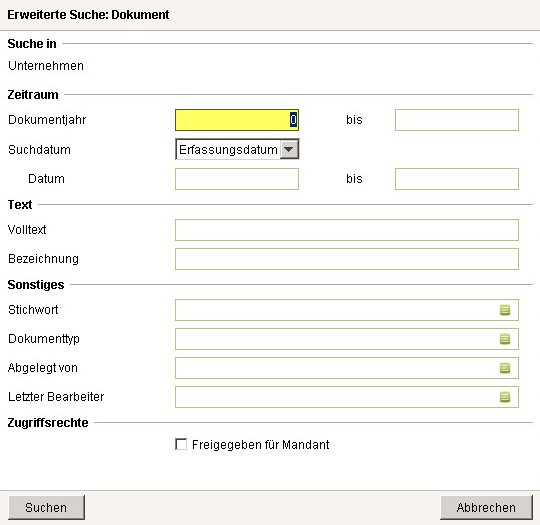540x525 pixels.
Task: Click into the Volltext field
Action: (x=347, y=230)
